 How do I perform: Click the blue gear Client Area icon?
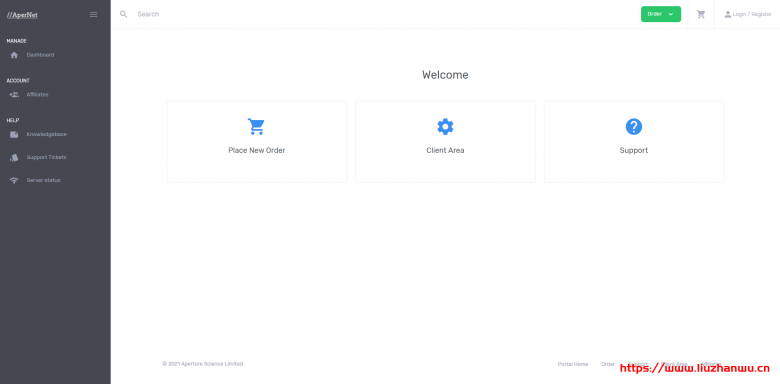coord(445,127)
